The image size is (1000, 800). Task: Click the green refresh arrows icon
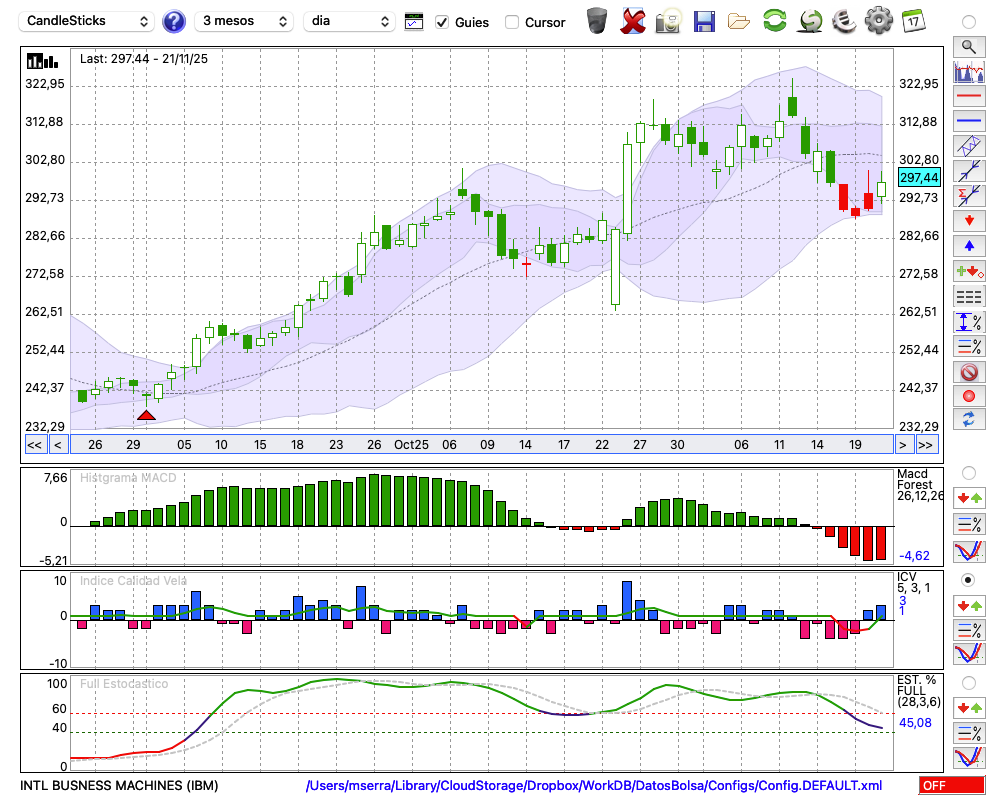tap(774, 21)
